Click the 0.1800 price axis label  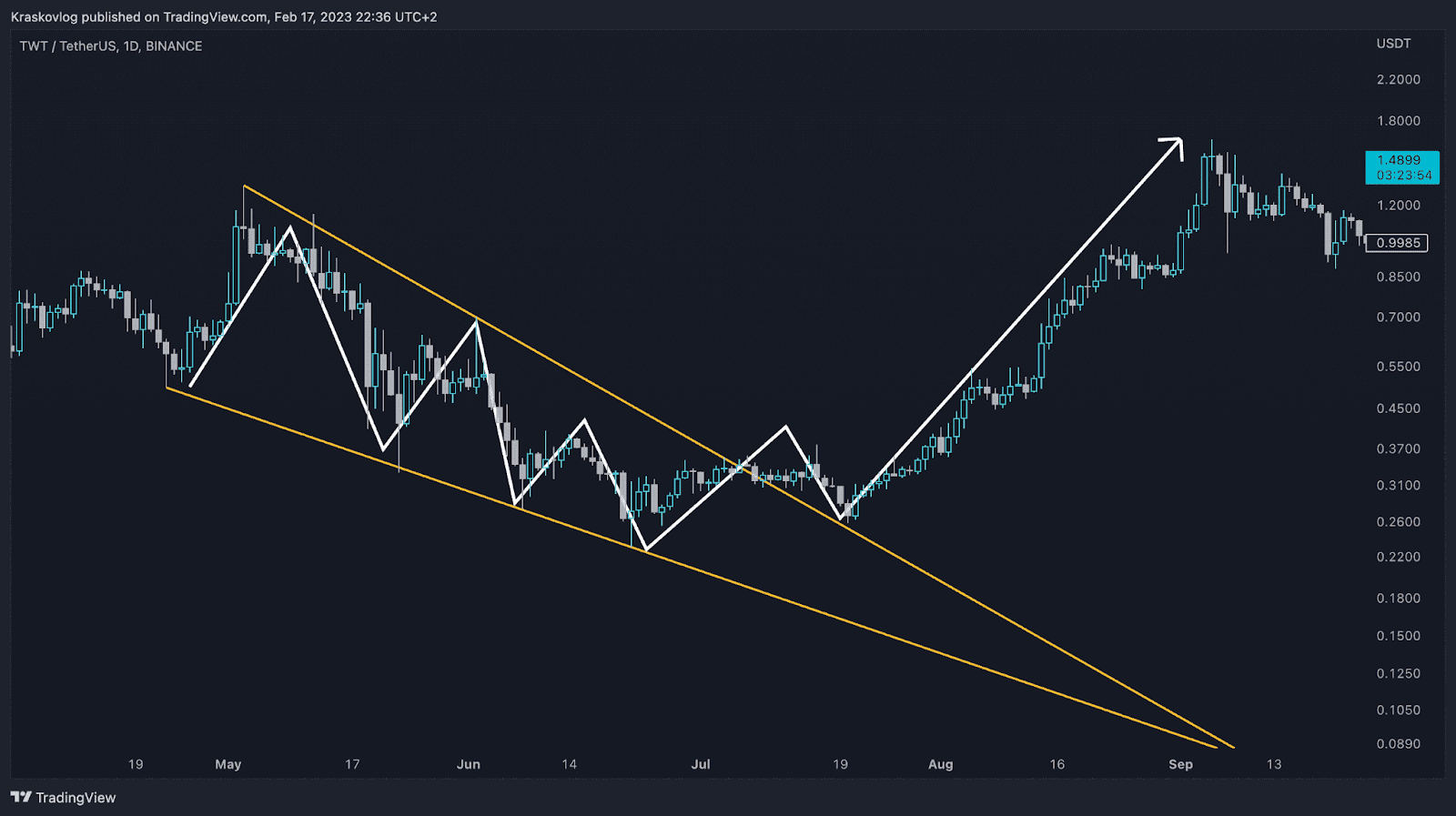coord(1399,599)
